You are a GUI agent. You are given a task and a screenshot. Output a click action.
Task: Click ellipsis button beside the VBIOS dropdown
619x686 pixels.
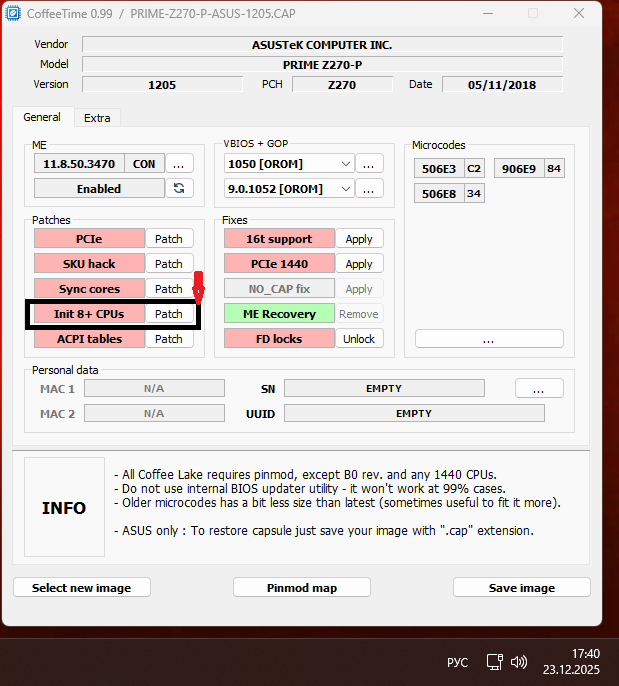click(x=369, y=164)
